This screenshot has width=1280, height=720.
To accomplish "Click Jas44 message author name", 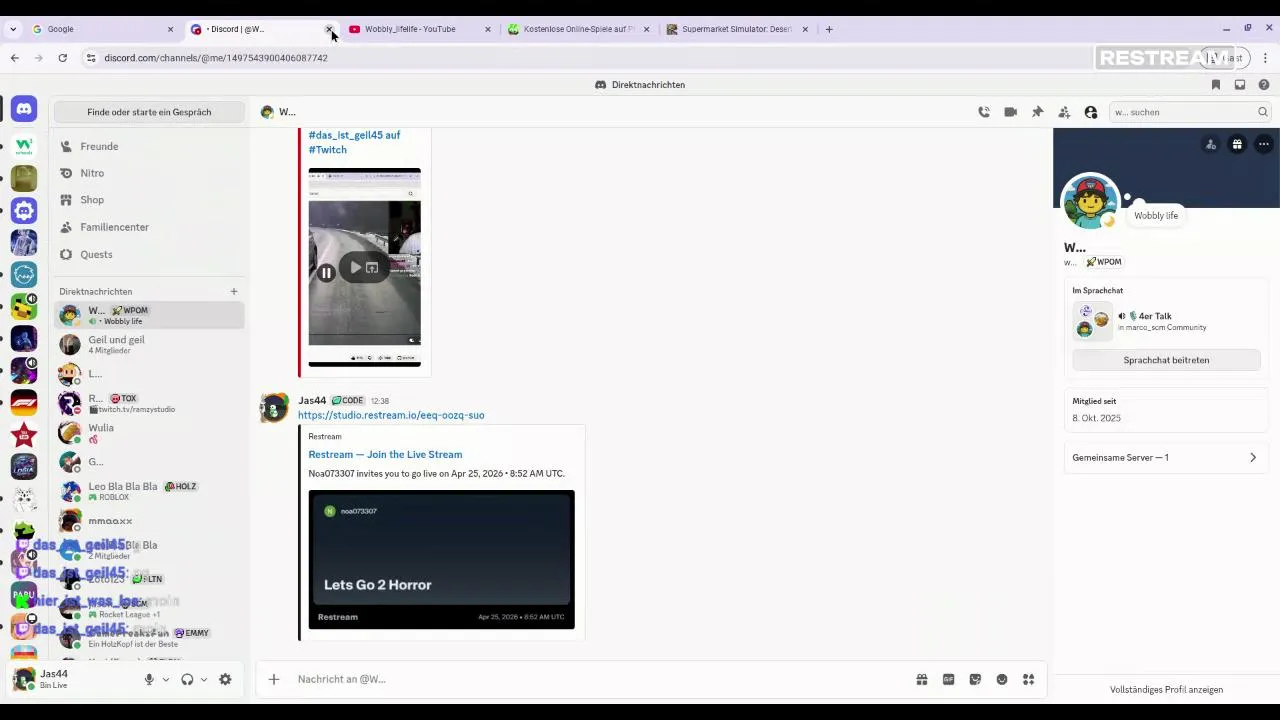I will pos(312,400).
